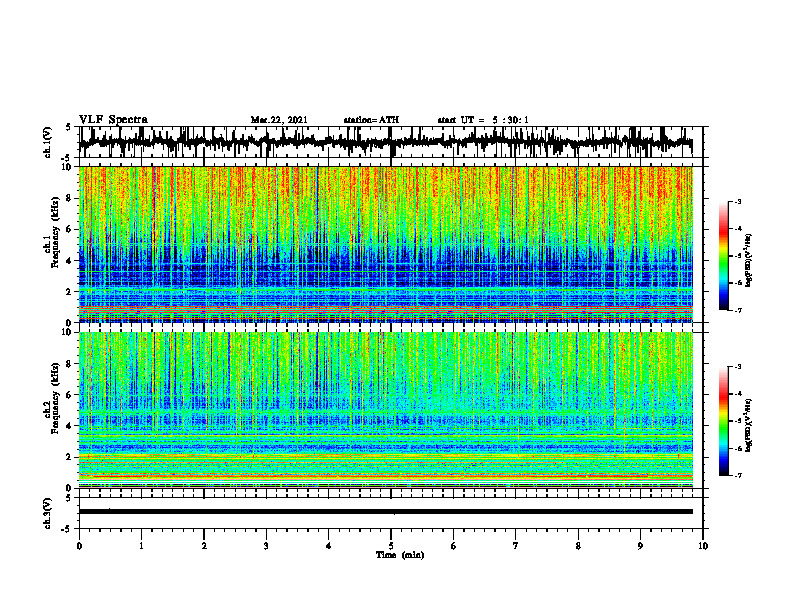The width and height of the screenshot is (792, 612).
Task: Click time axis tick label 8
Action: [578, 546]
